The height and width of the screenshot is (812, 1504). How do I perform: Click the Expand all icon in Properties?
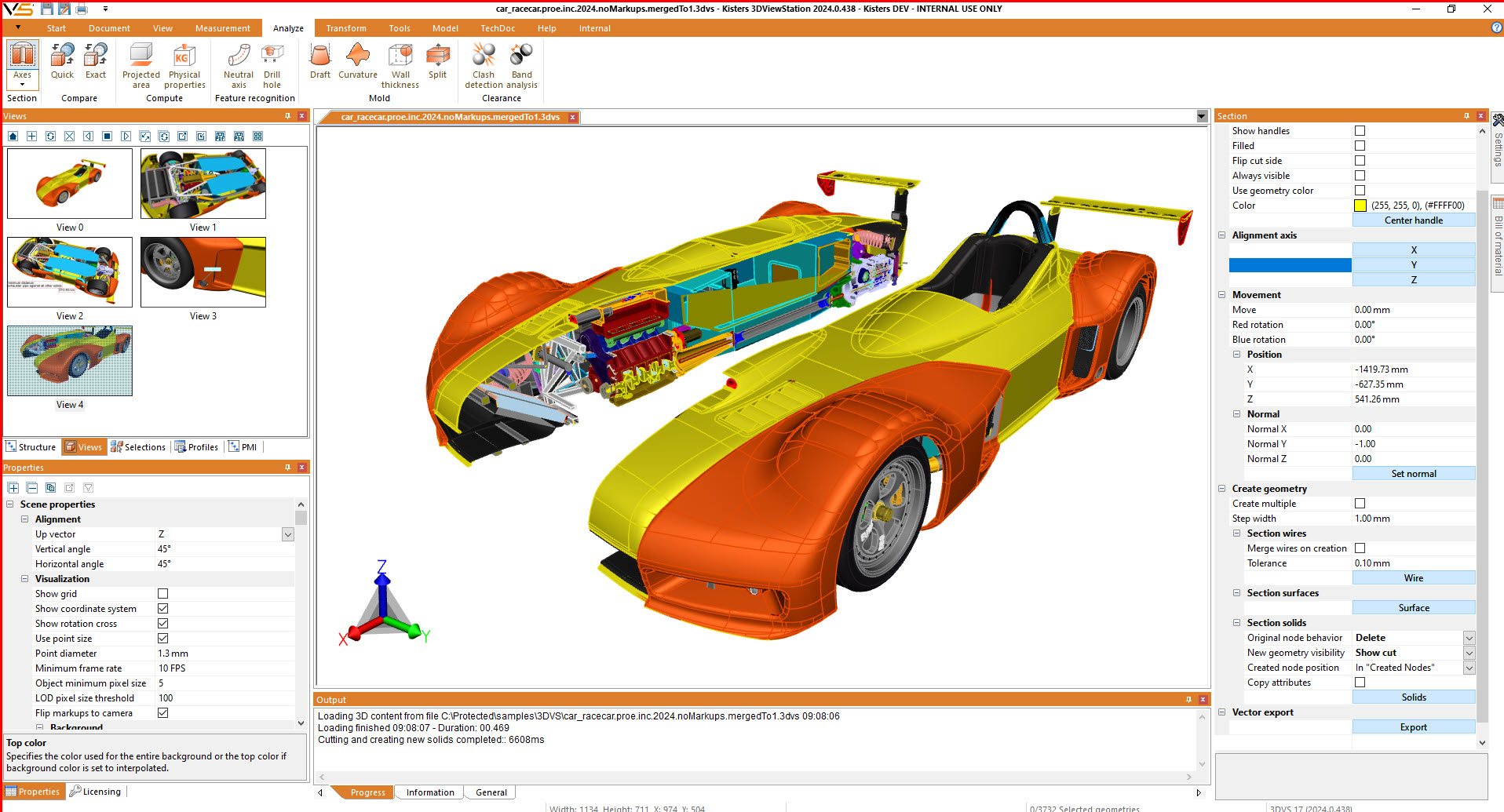point(13,487)
